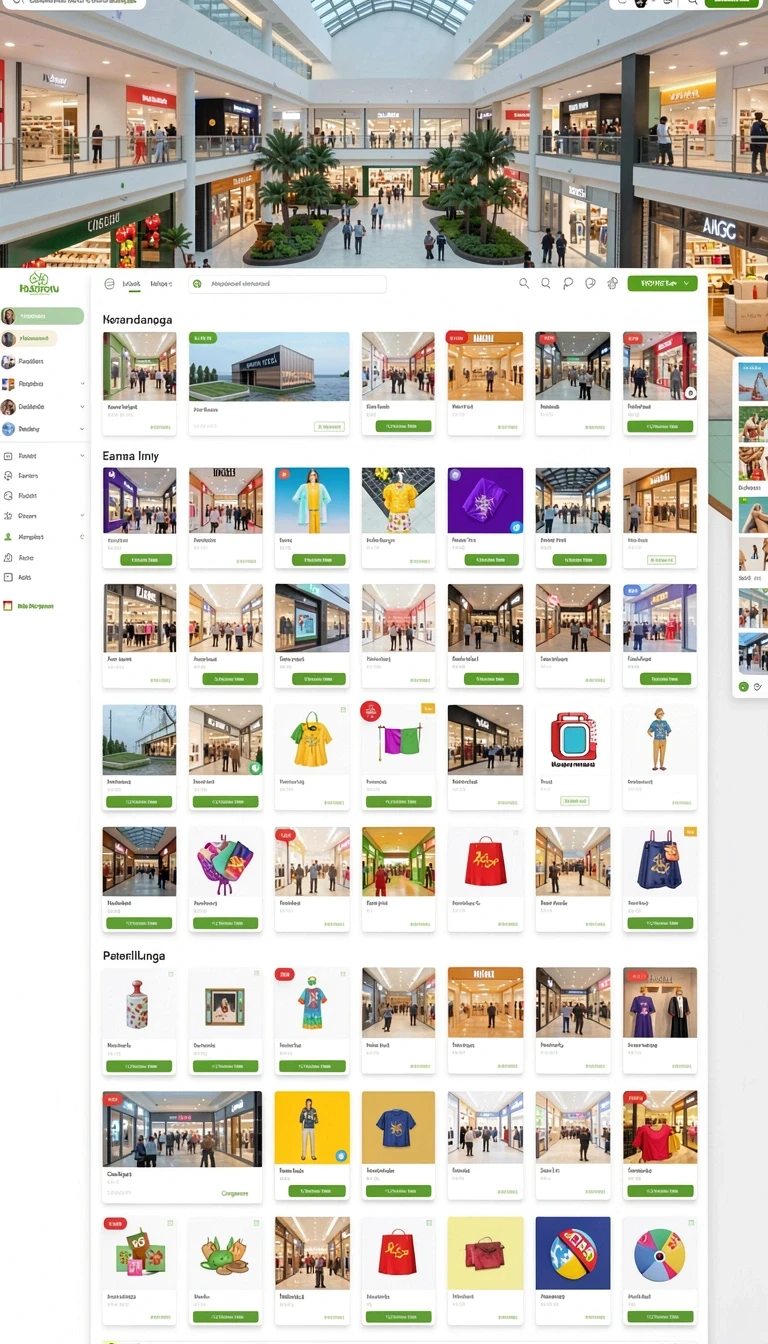This screenshot has height=1344, width=768.
Task: Click the outlined button on the red radio card
Action: 574,801
